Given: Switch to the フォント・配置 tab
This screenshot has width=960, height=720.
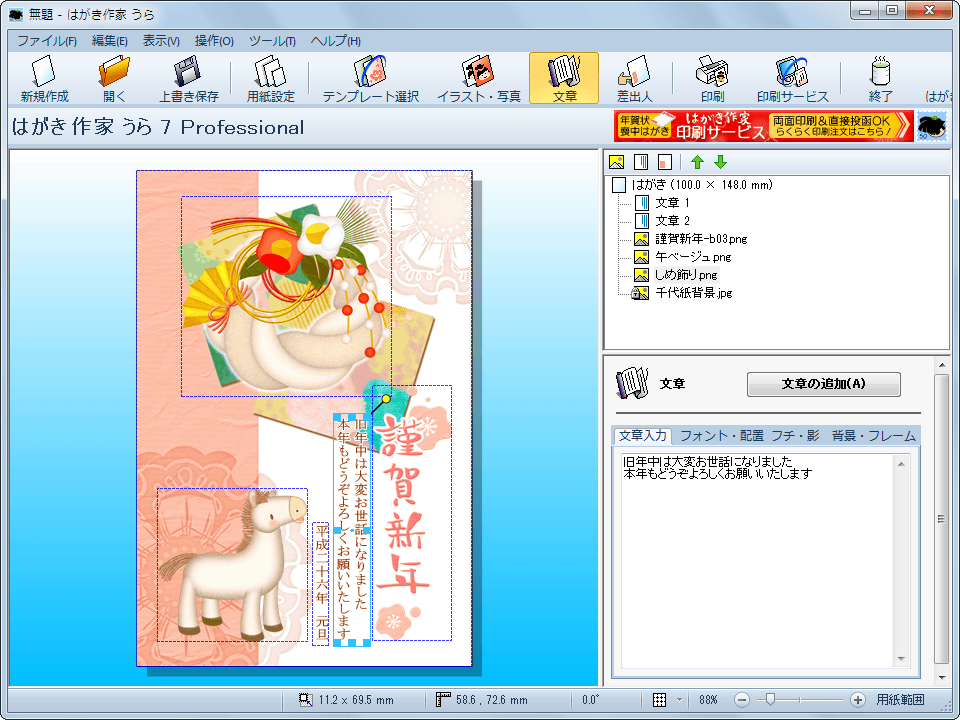Looking at the screenshot, I should pos(721,436).
